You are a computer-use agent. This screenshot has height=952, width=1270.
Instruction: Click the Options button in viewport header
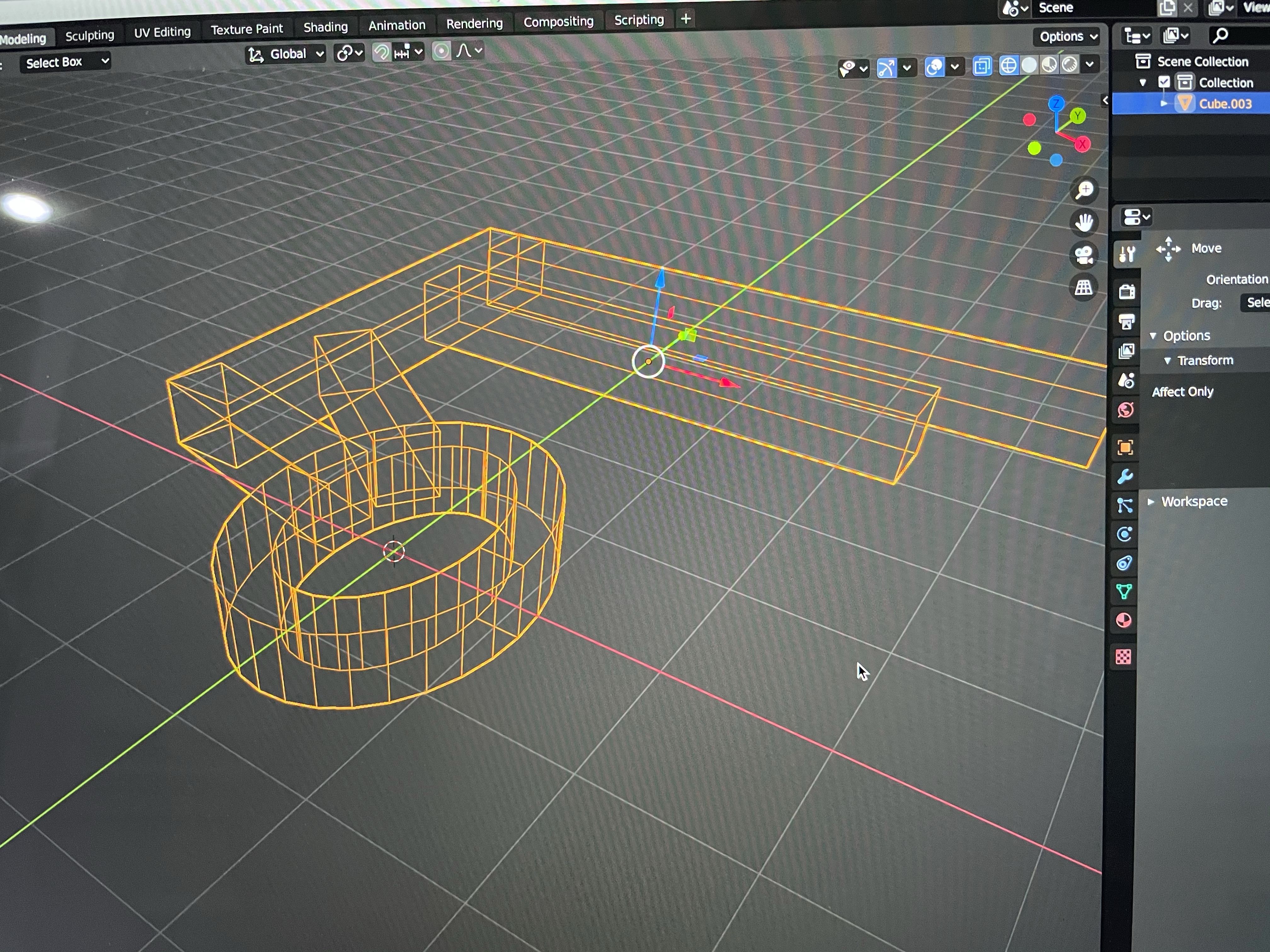[1068, 37]
